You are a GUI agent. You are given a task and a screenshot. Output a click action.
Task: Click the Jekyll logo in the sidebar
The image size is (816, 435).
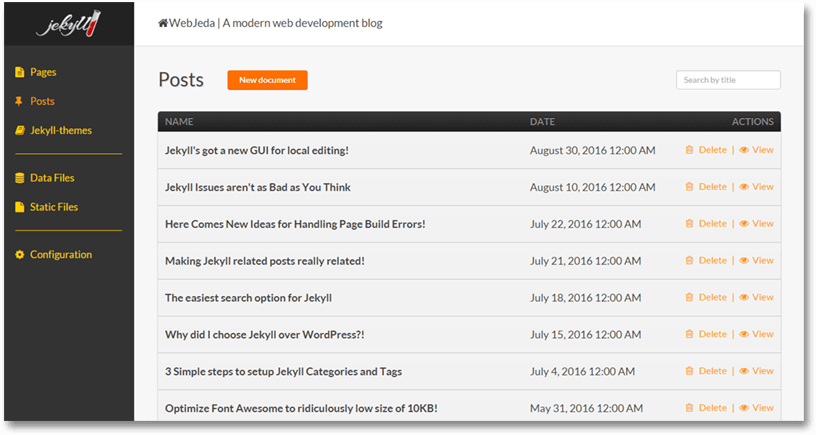tap(68, 23)
